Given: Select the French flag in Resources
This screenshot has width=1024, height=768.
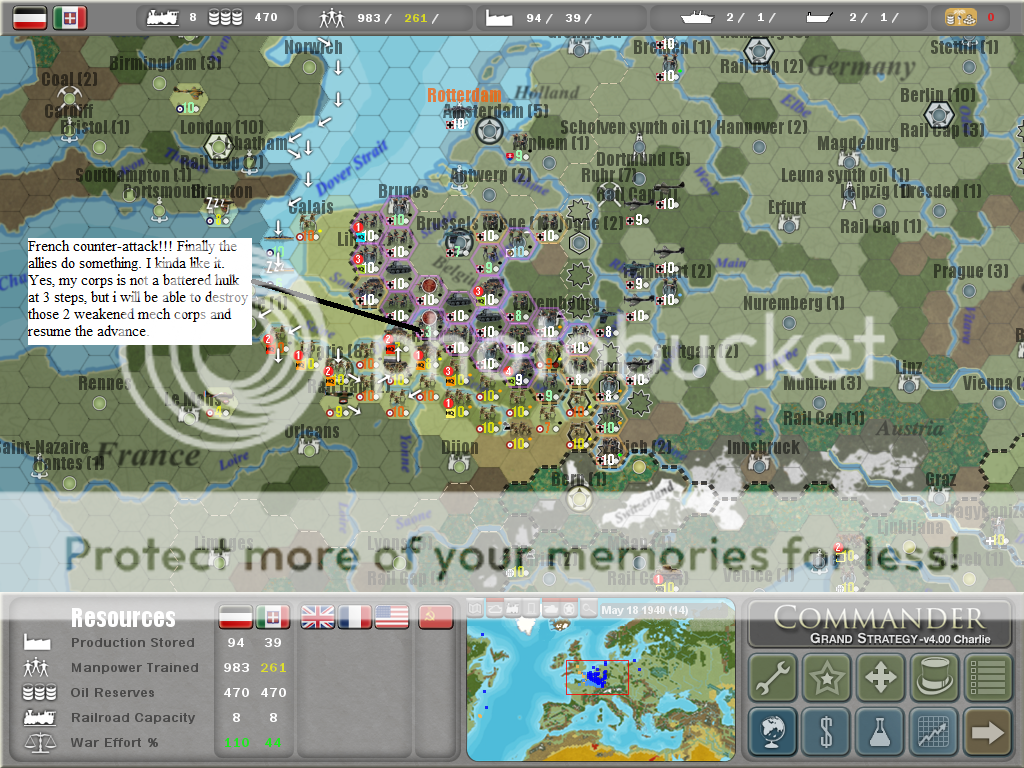Looking at the screenshot, I should point(356,617).
